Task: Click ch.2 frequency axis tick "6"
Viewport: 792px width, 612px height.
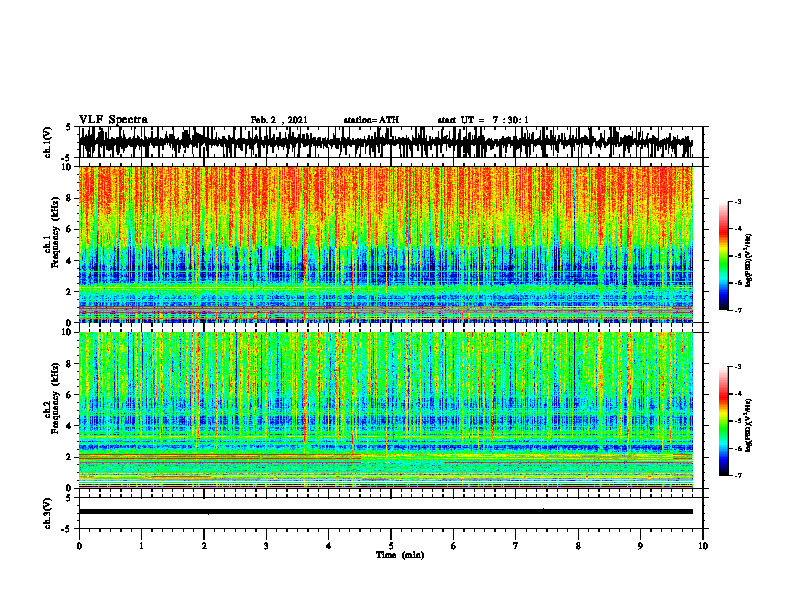Action: [x=70, y=395]
